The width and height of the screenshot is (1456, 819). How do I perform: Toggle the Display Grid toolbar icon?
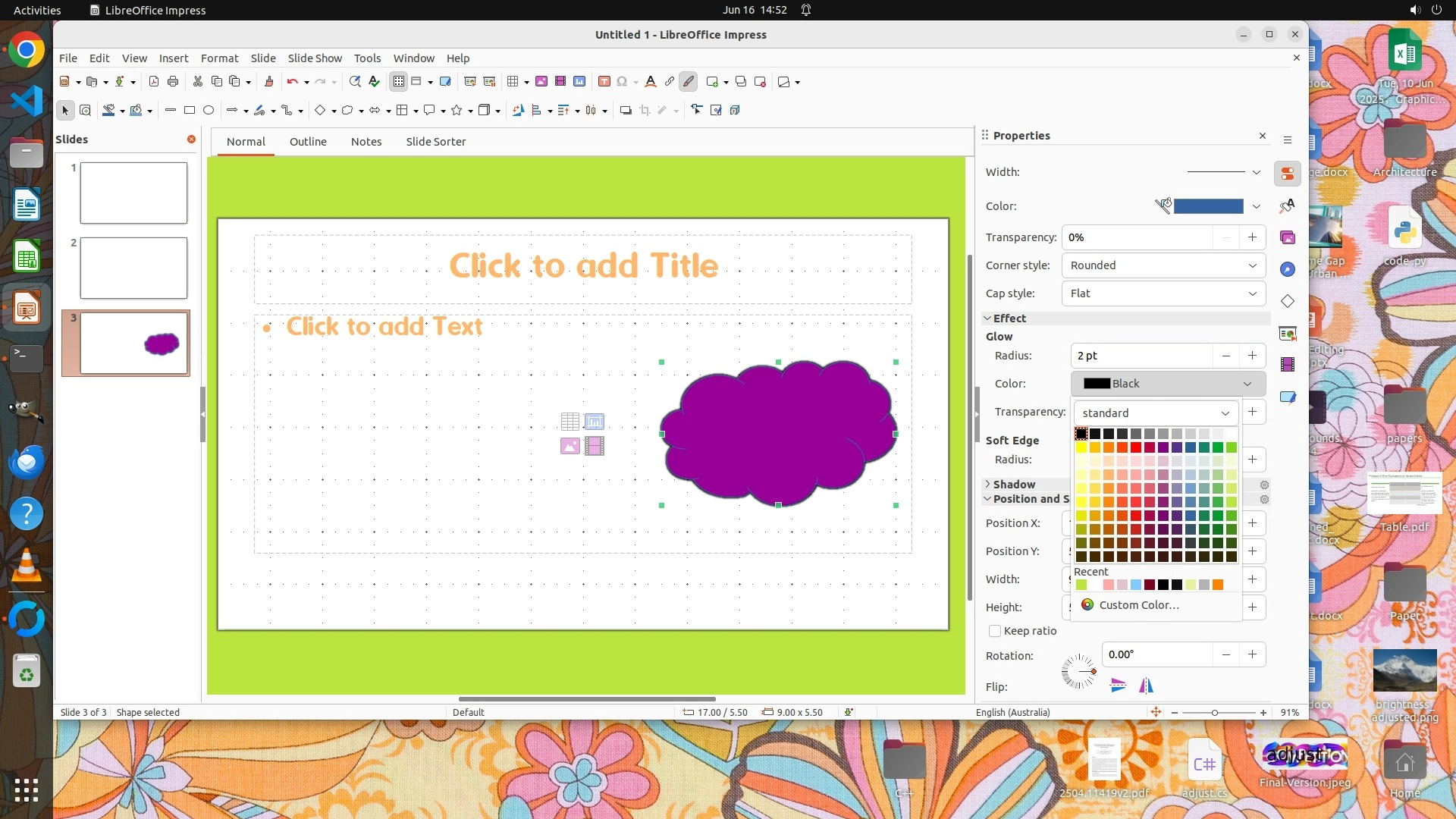(x=399, y=82)
